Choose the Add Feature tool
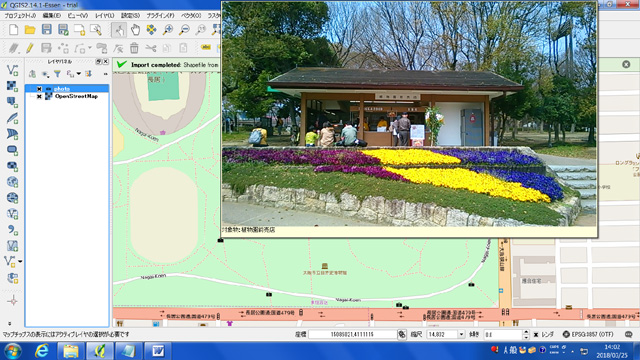 coord(63,48)
